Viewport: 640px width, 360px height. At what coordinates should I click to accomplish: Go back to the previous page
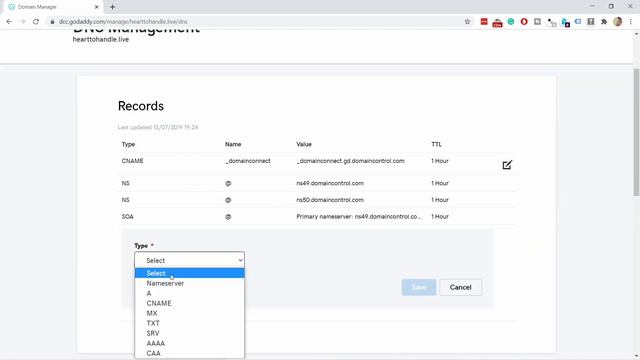pos(9,22)
